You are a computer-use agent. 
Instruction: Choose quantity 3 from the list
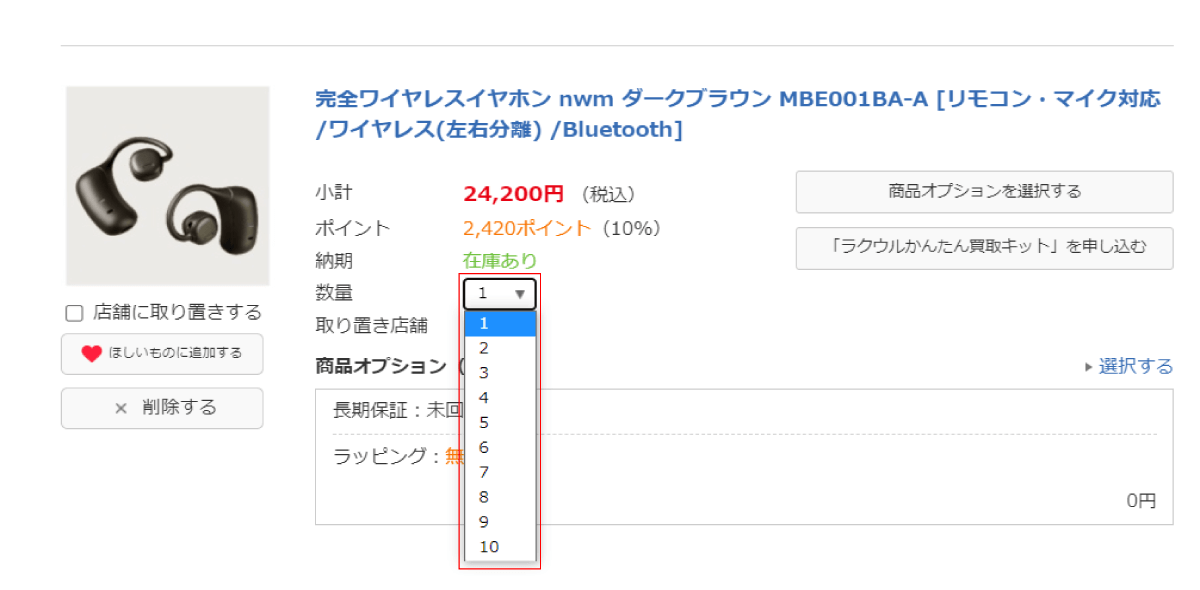tap(500, 373)
